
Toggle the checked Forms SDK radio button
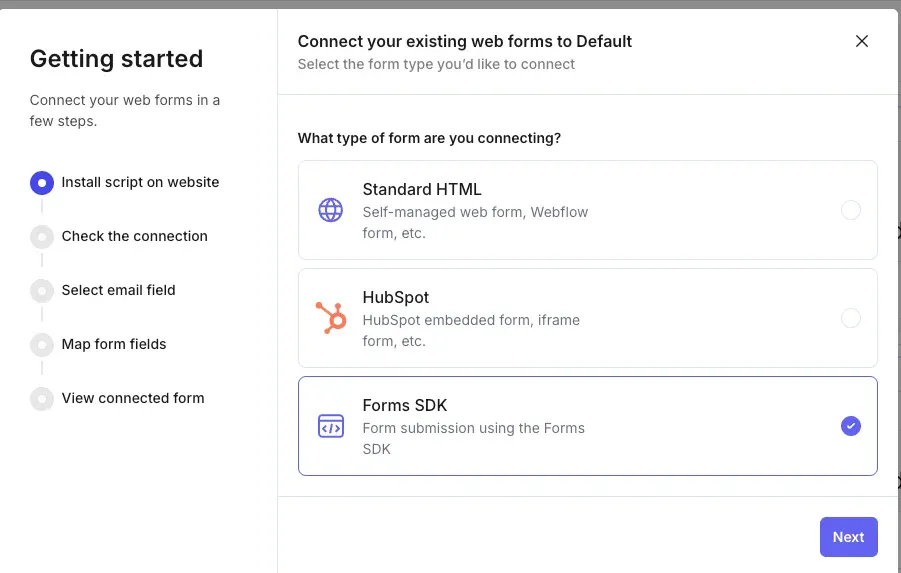coord(850,426)
